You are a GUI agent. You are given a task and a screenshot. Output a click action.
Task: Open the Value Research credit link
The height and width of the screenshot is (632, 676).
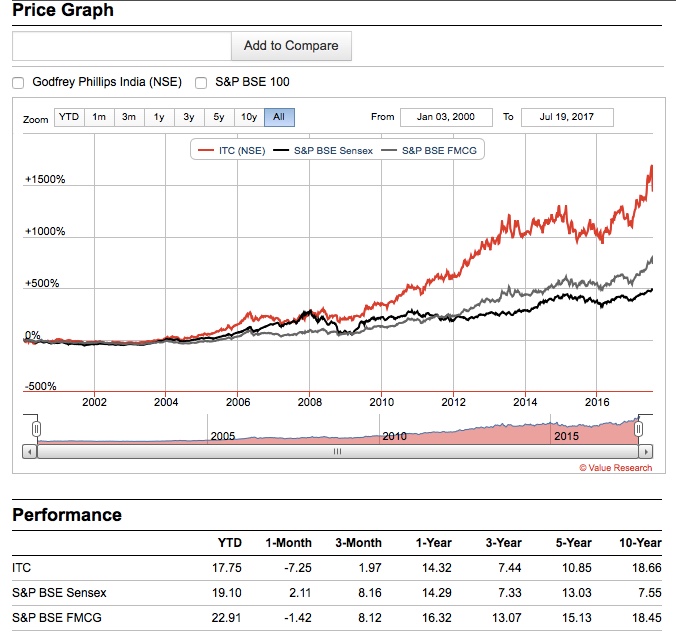pos(615,467)
